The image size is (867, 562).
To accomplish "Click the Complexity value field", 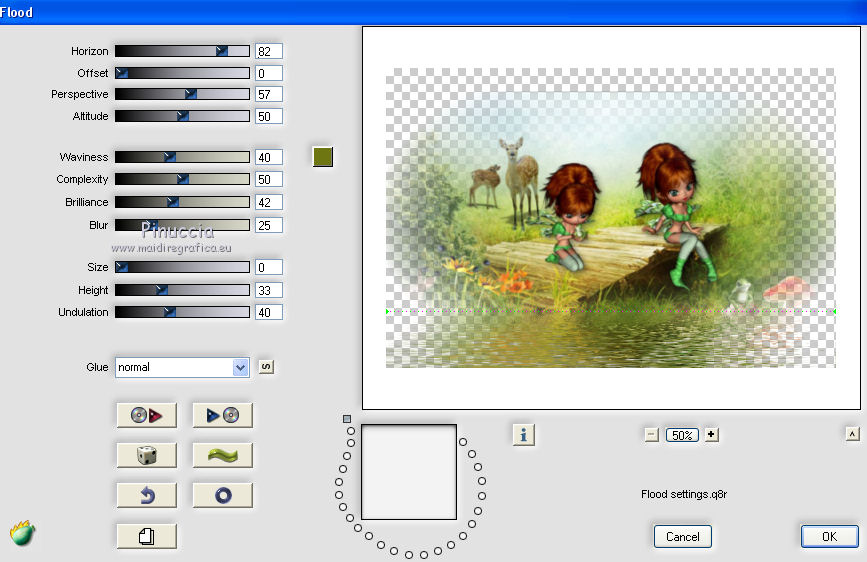I will coord(269,179).
